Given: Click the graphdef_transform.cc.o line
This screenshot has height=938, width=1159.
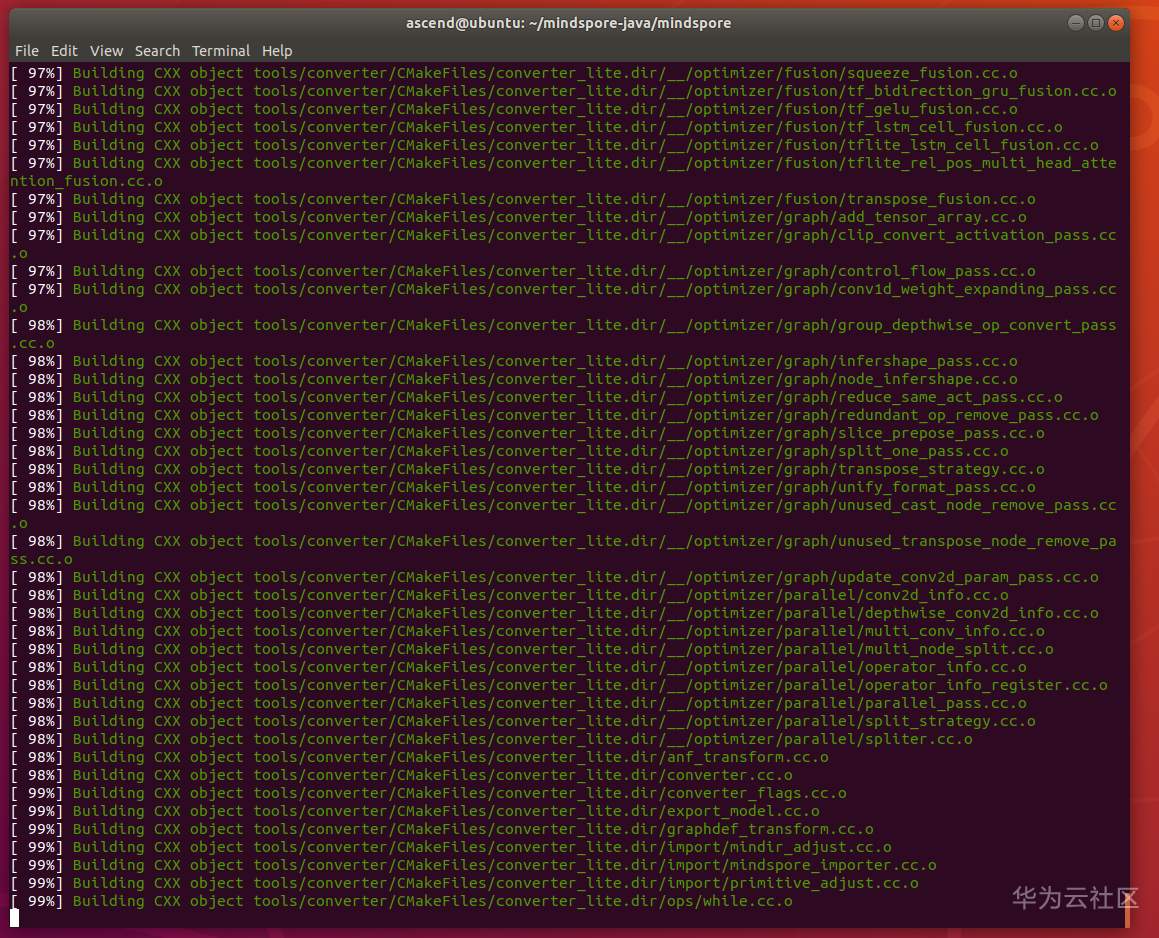Looking at the screenshot, I should click(x=442, y=829).
